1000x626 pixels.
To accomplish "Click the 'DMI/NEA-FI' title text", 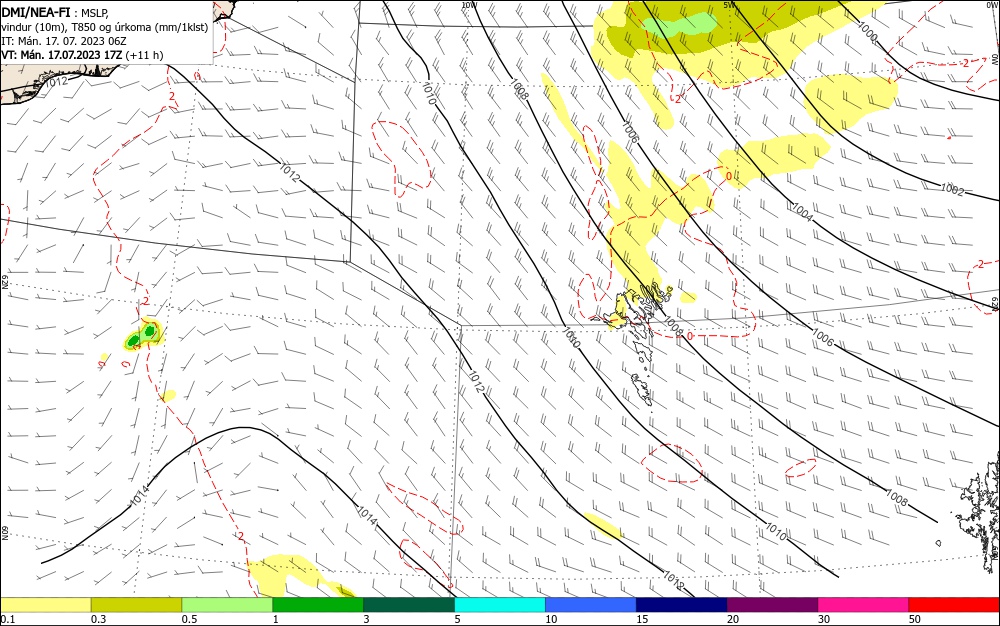I will [x=36, y=11].
